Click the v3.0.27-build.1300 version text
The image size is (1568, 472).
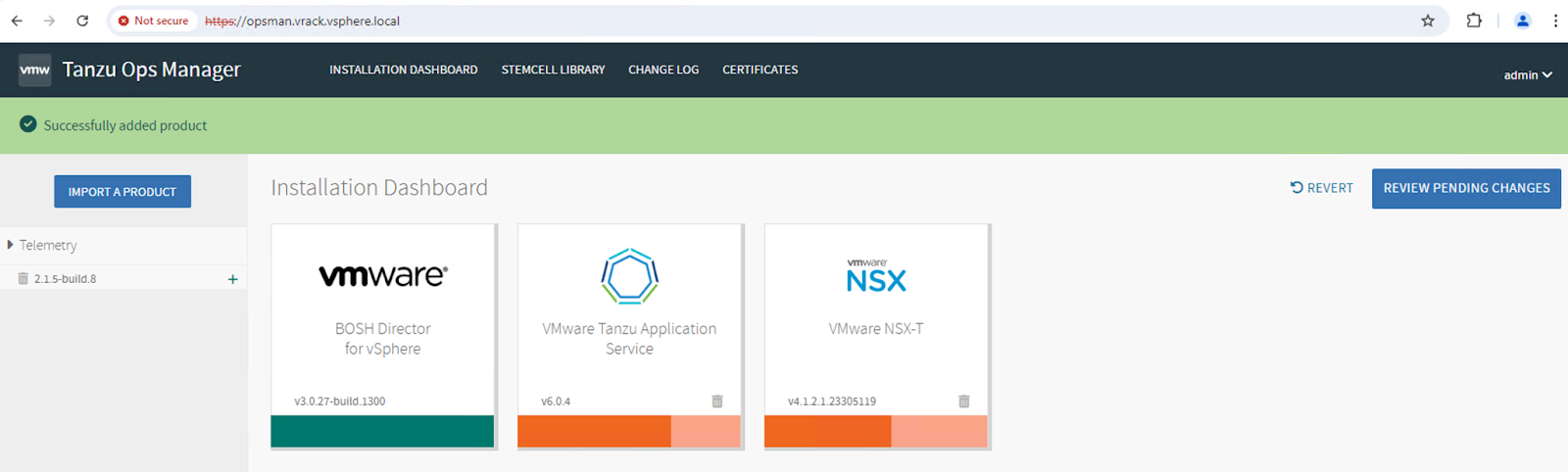click(x=340, y=401)
